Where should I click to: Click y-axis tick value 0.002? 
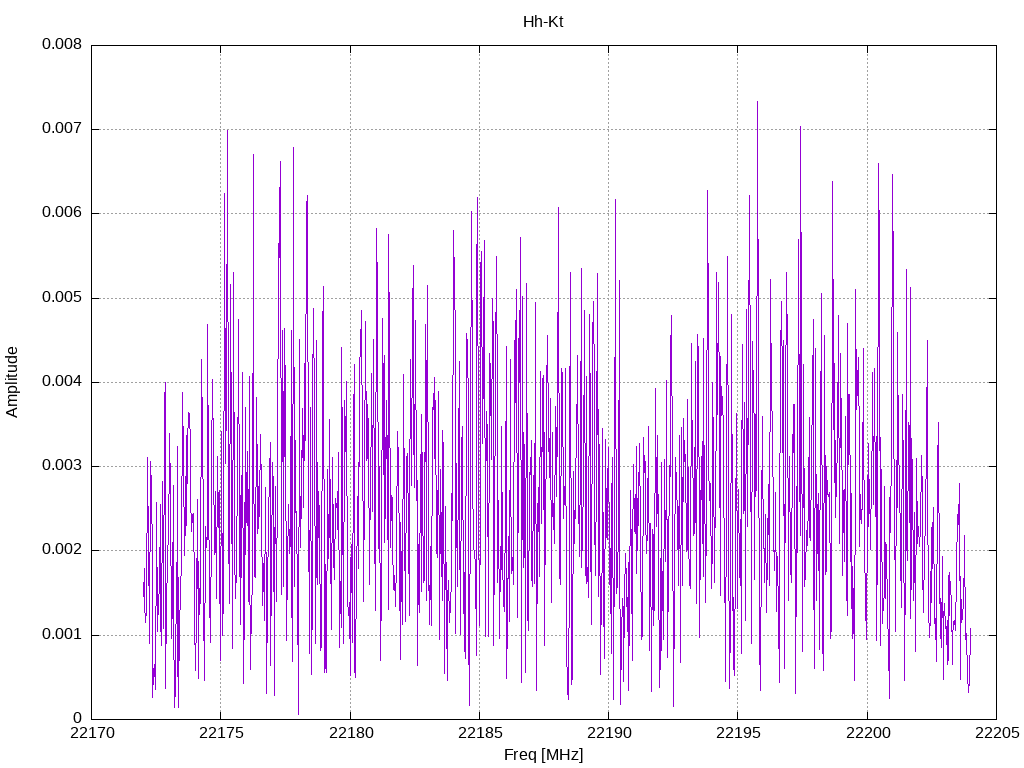pos(62,550)
